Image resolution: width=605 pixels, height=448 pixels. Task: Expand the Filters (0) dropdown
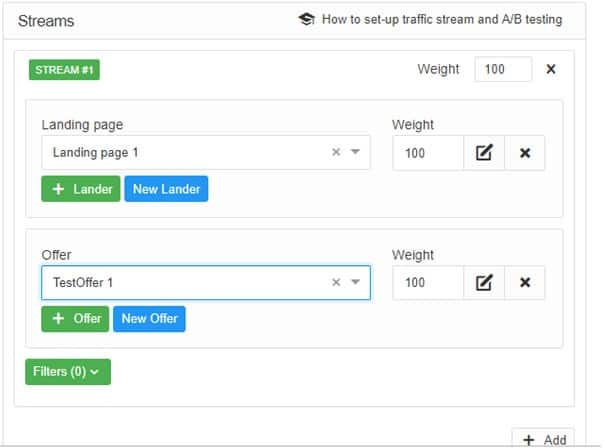click(67, 372)
